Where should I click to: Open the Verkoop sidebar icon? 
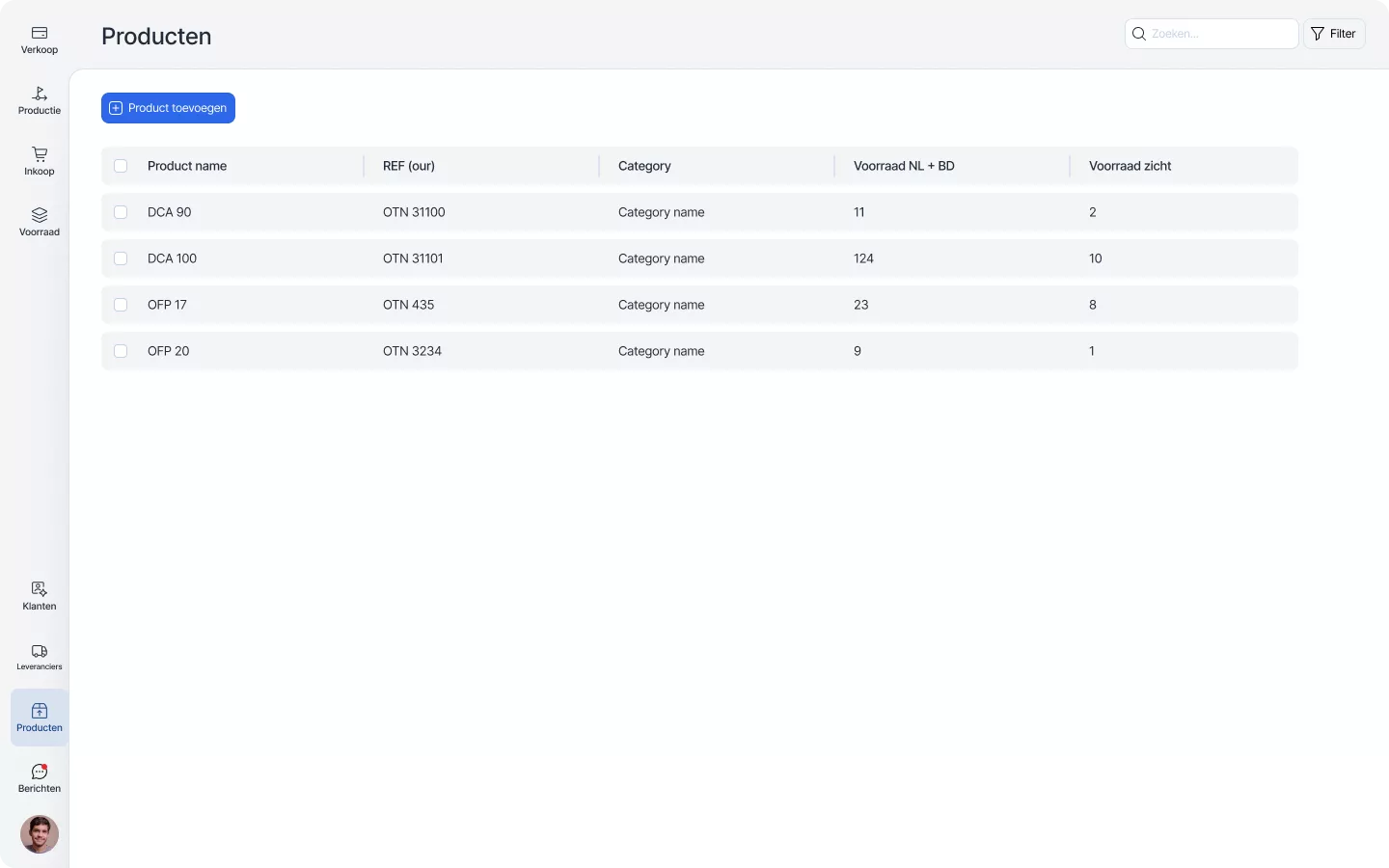coord(40,33)
